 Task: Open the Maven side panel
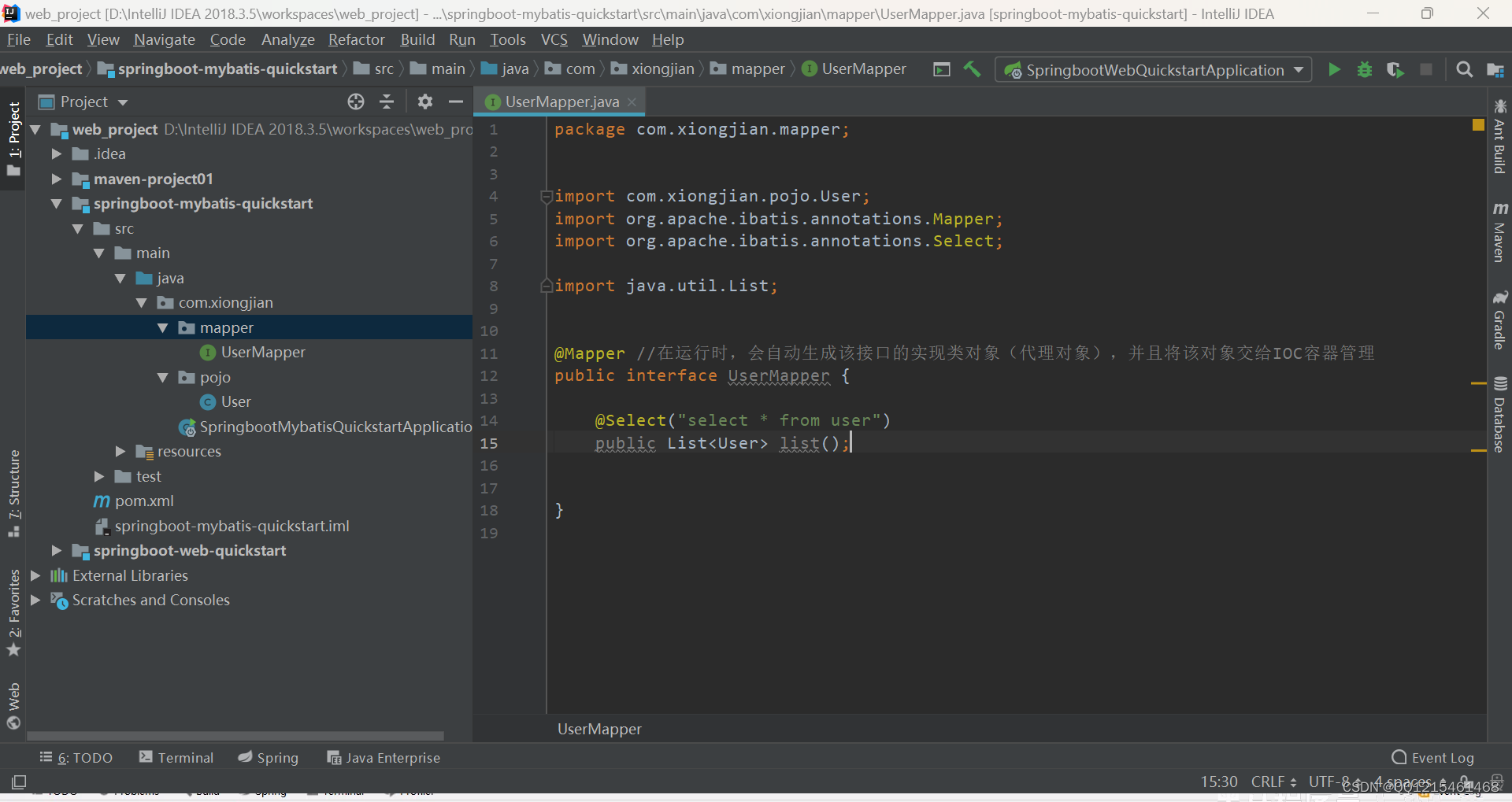pos(1499,232)
